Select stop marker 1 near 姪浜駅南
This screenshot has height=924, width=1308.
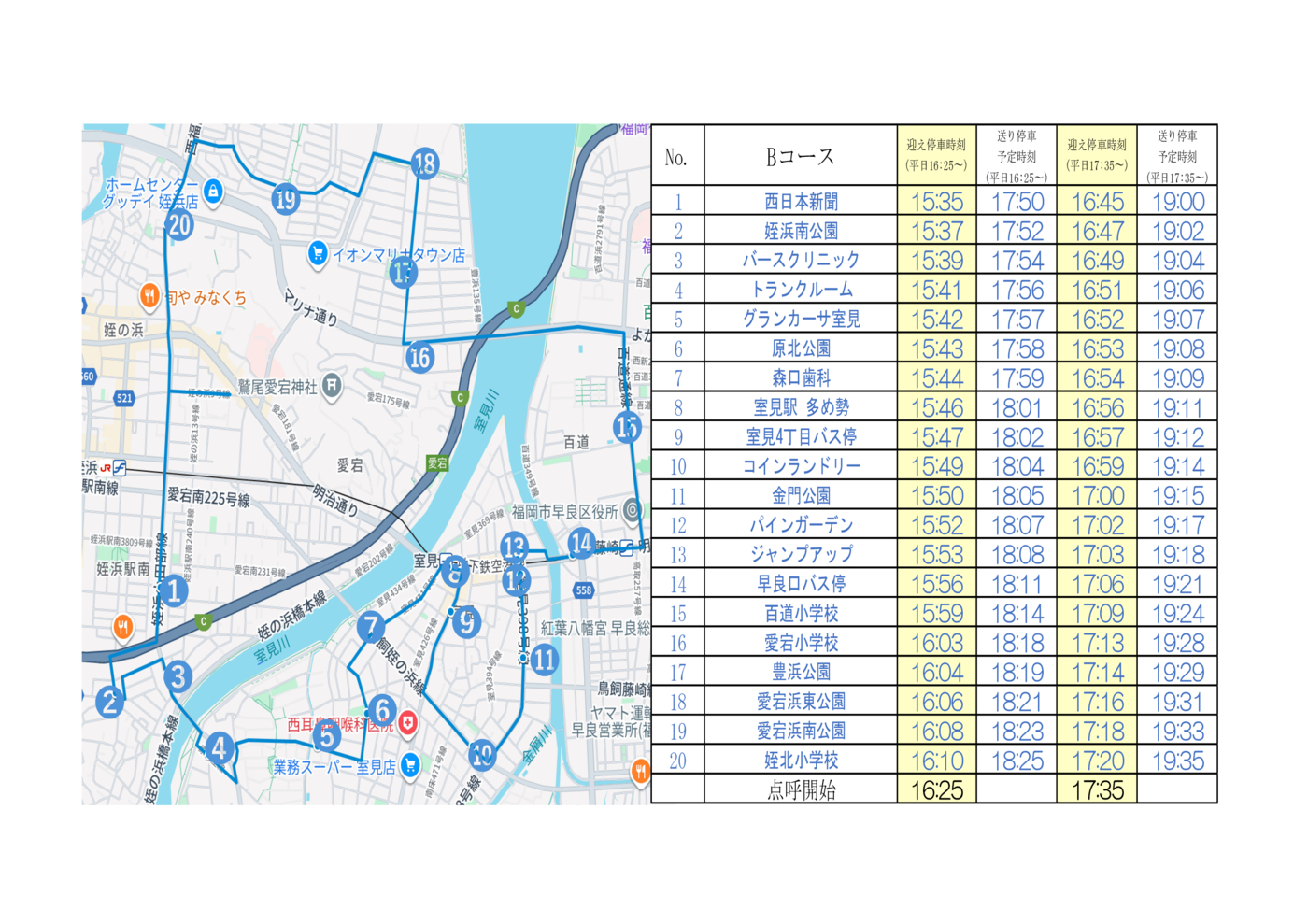click(174, 590)
